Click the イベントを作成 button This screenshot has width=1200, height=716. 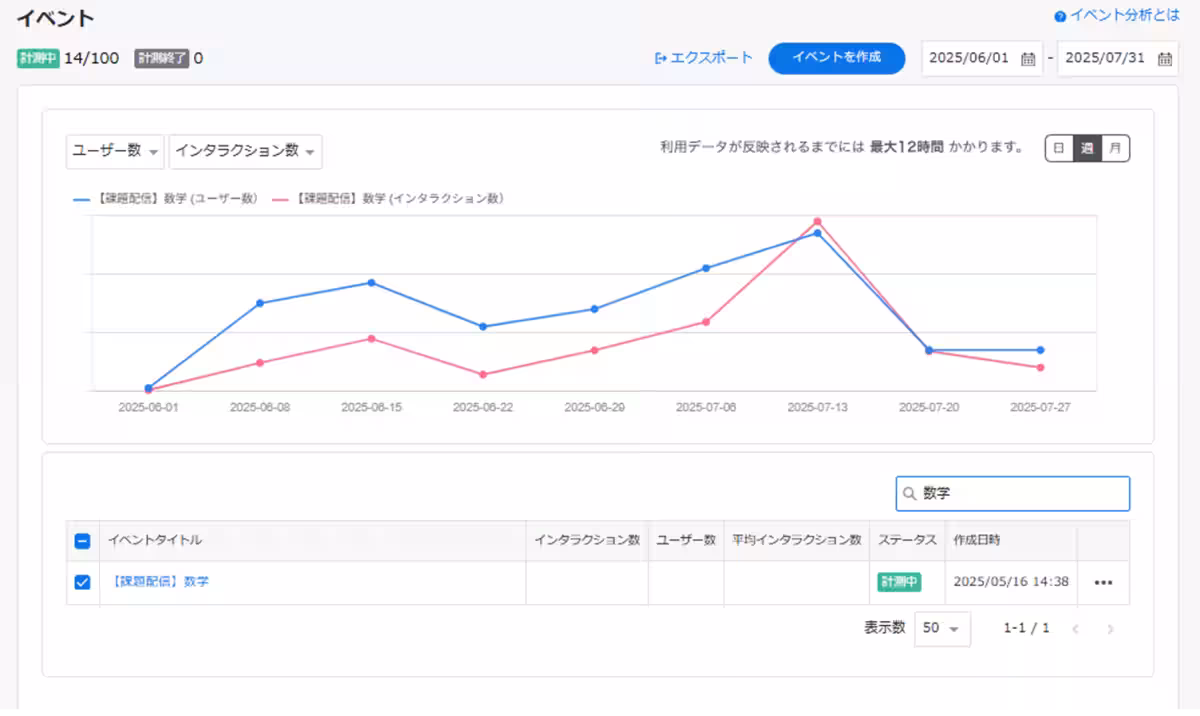point(836,58)
